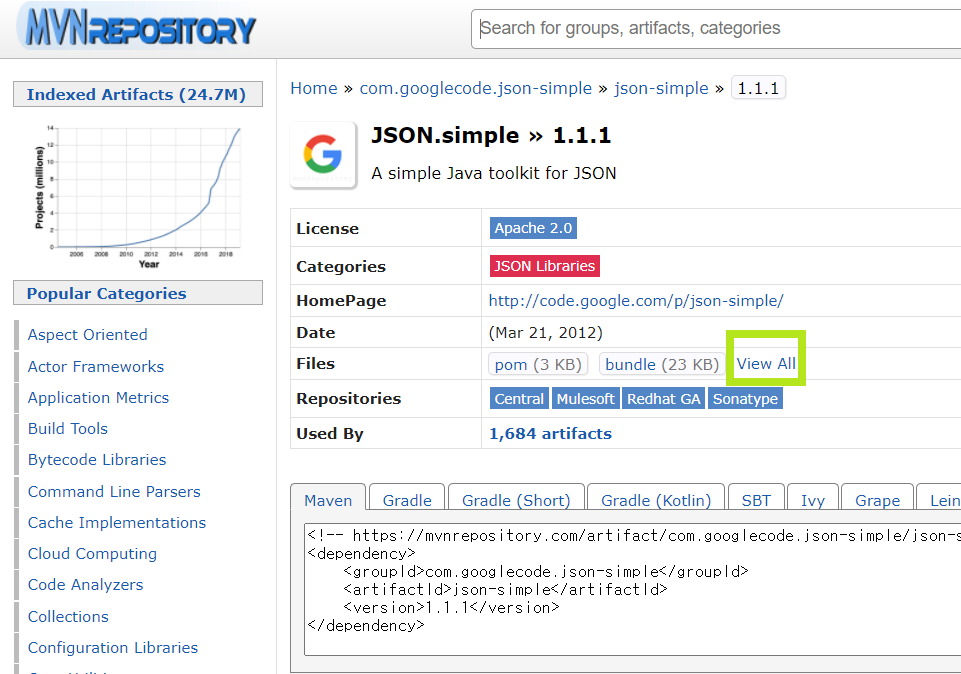Screen dimensions: 961x674
Task: Click the description 'A simple Java toolkit for JSON'
Action: 494,173
